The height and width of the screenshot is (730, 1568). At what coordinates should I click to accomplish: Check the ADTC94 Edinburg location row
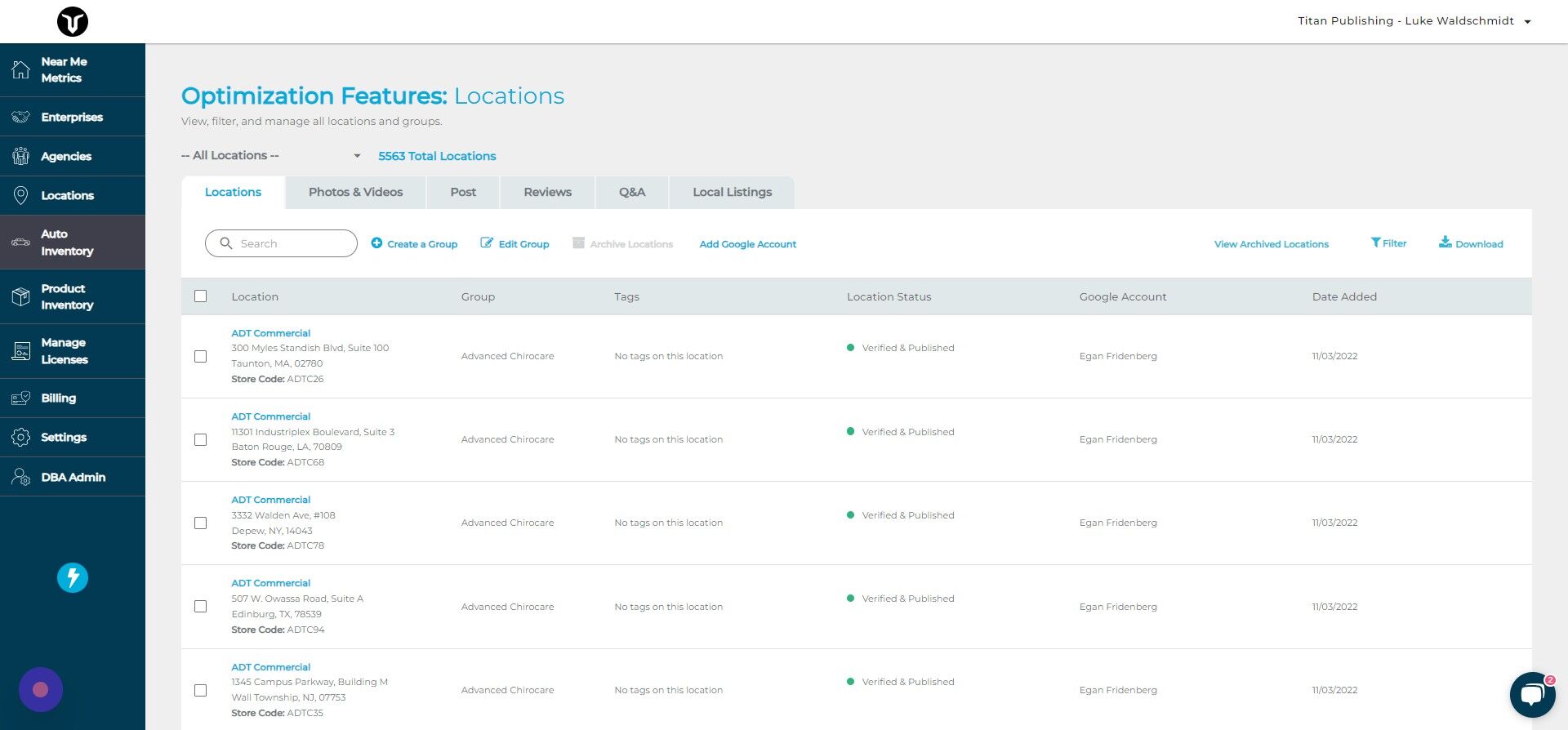(200, 607)
